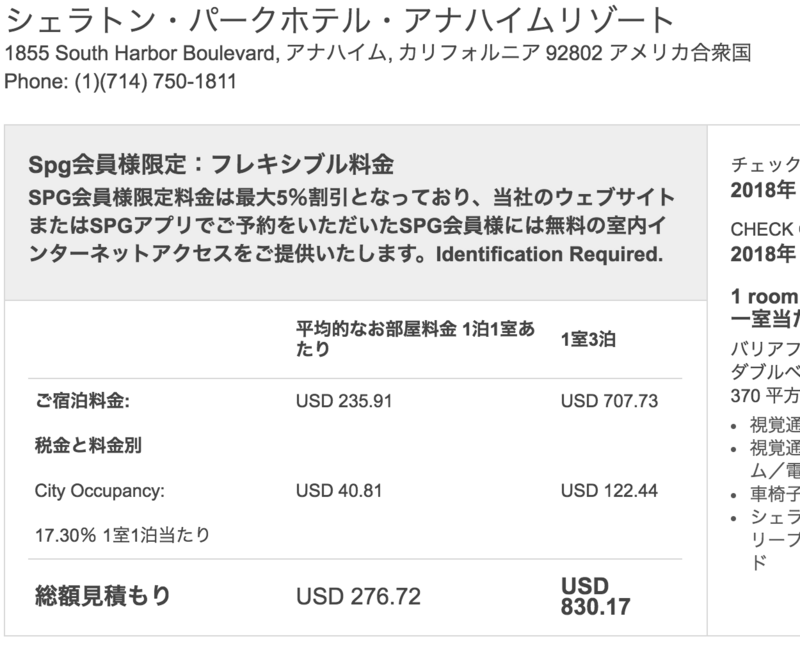
Task: Click the SPG member discount description paragraph
Action: (x=352, y=226)
